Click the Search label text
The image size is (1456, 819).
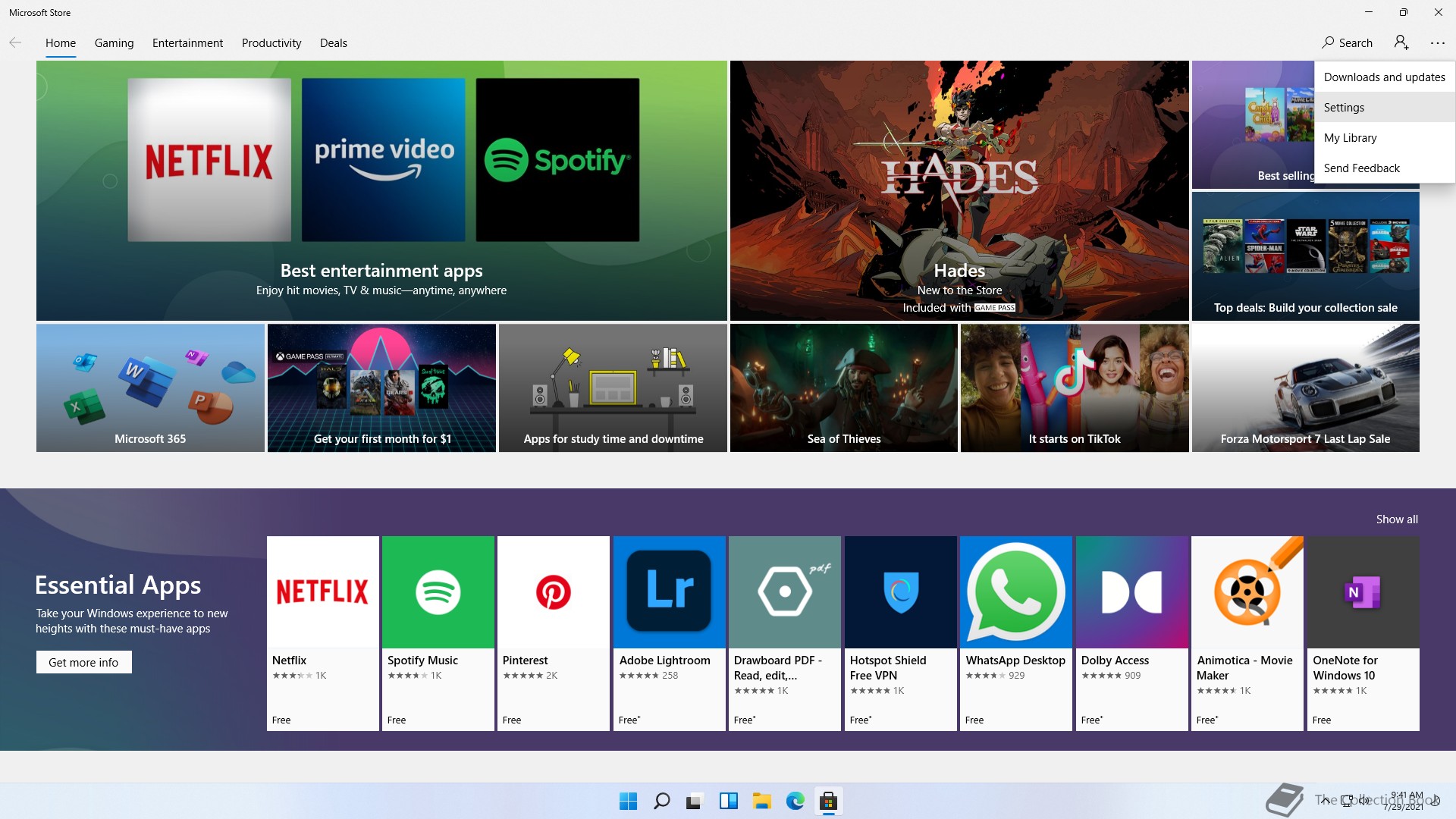pyautogui.click(x=1356, y=43)
